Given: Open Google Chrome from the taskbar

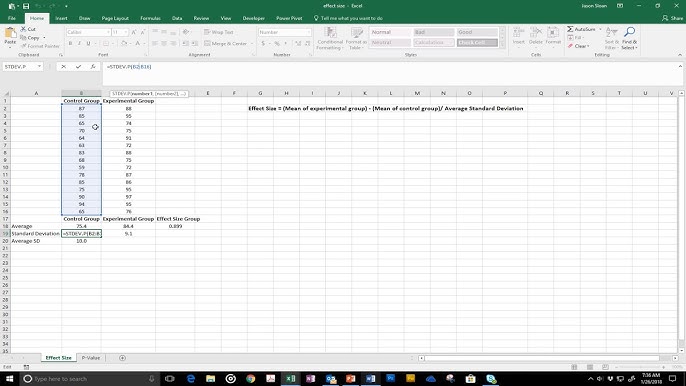Looking at the screenshot, I should pos(250,379).
